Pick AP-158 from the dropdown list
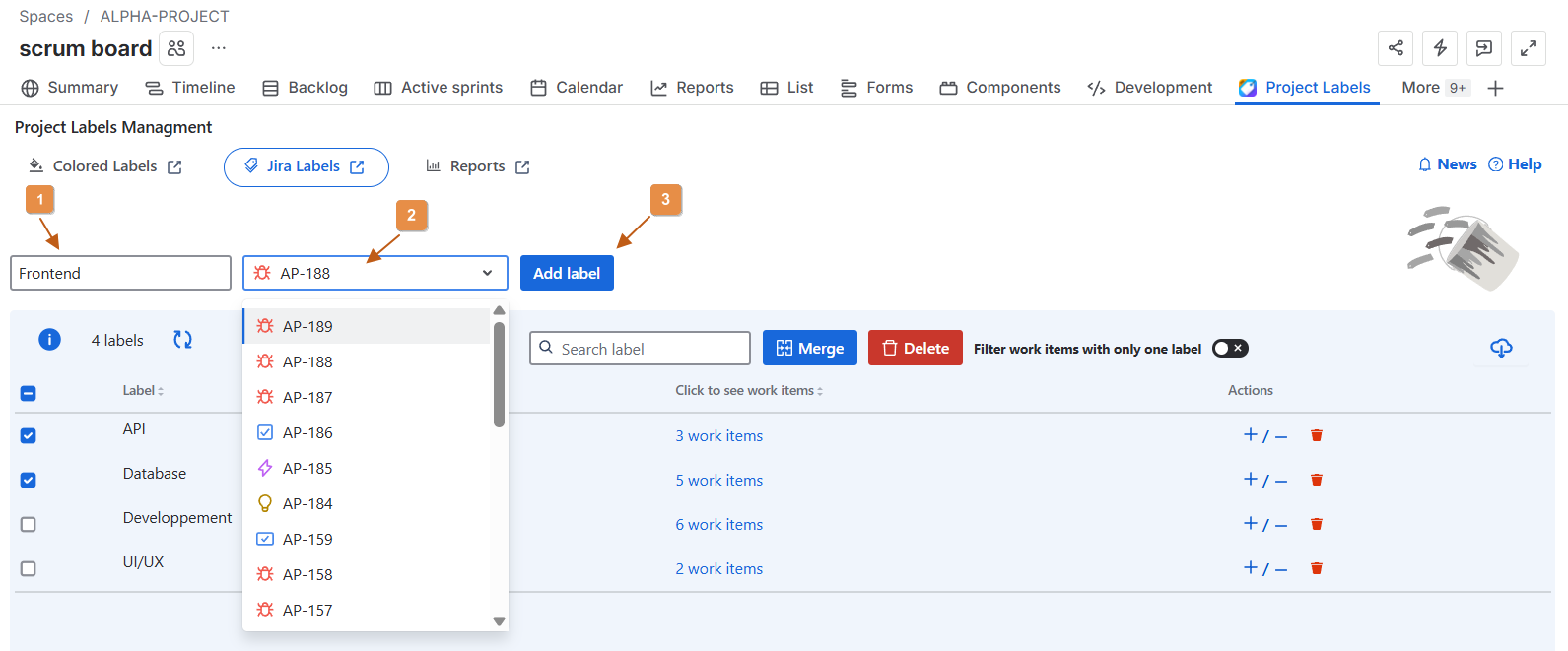The height and width of the screenshot is (651, 1568). 367,574
